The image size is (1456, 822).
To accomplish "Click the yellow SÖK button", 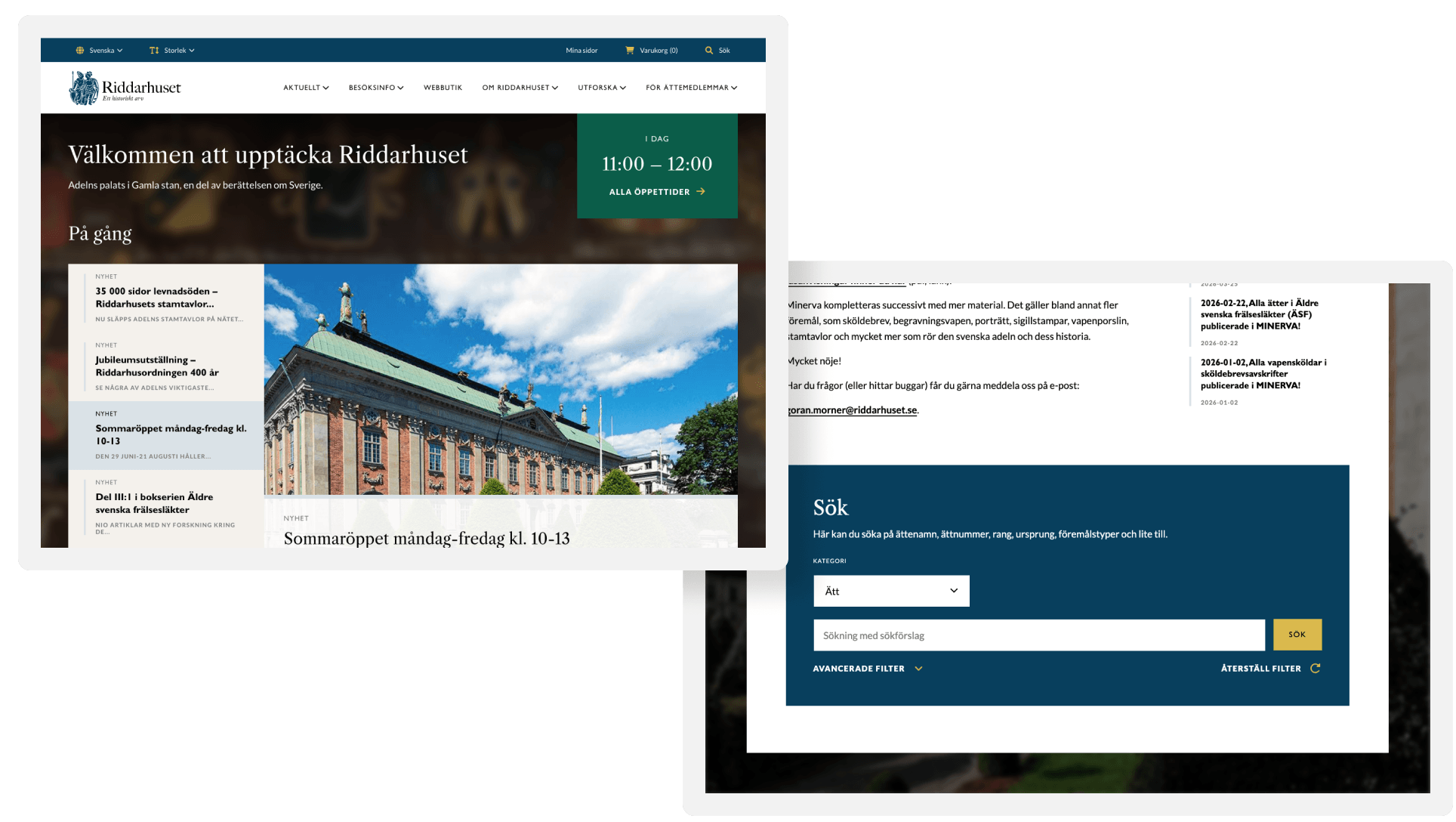I will click(x=1297, y=635).
